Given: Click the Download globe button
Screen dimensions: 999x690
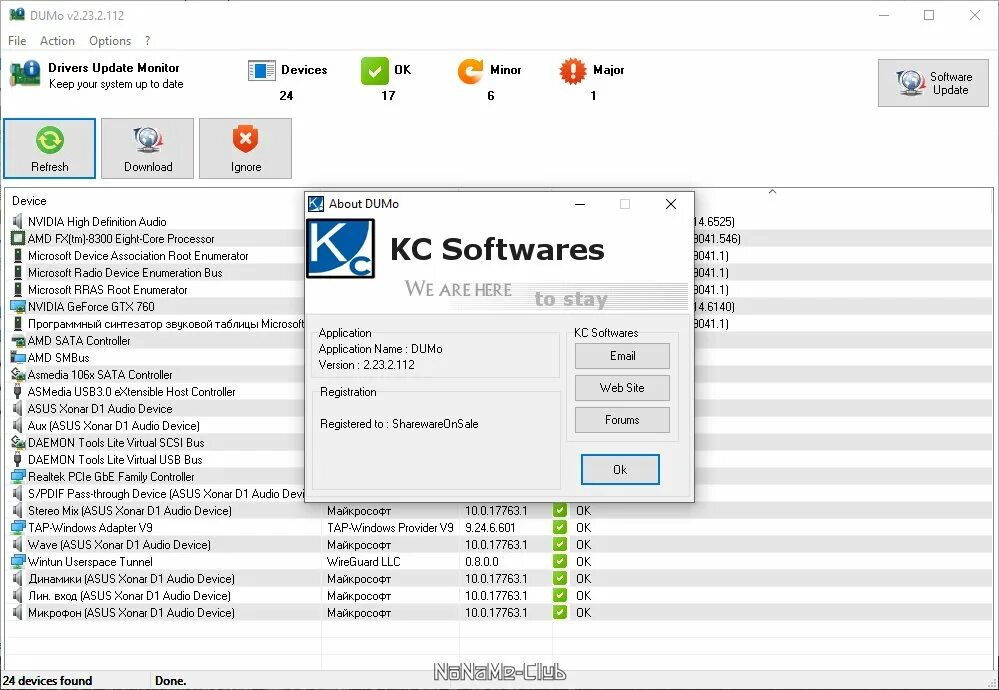Looking at the screenshot, I should [x=148, y=148].
